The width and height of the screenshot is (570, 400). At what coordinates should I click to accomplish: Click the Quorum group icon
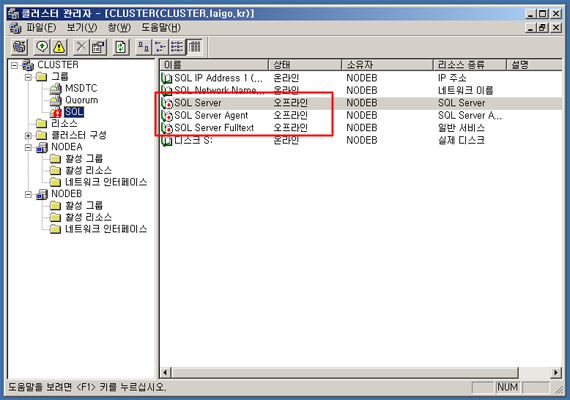pos(56,100)
